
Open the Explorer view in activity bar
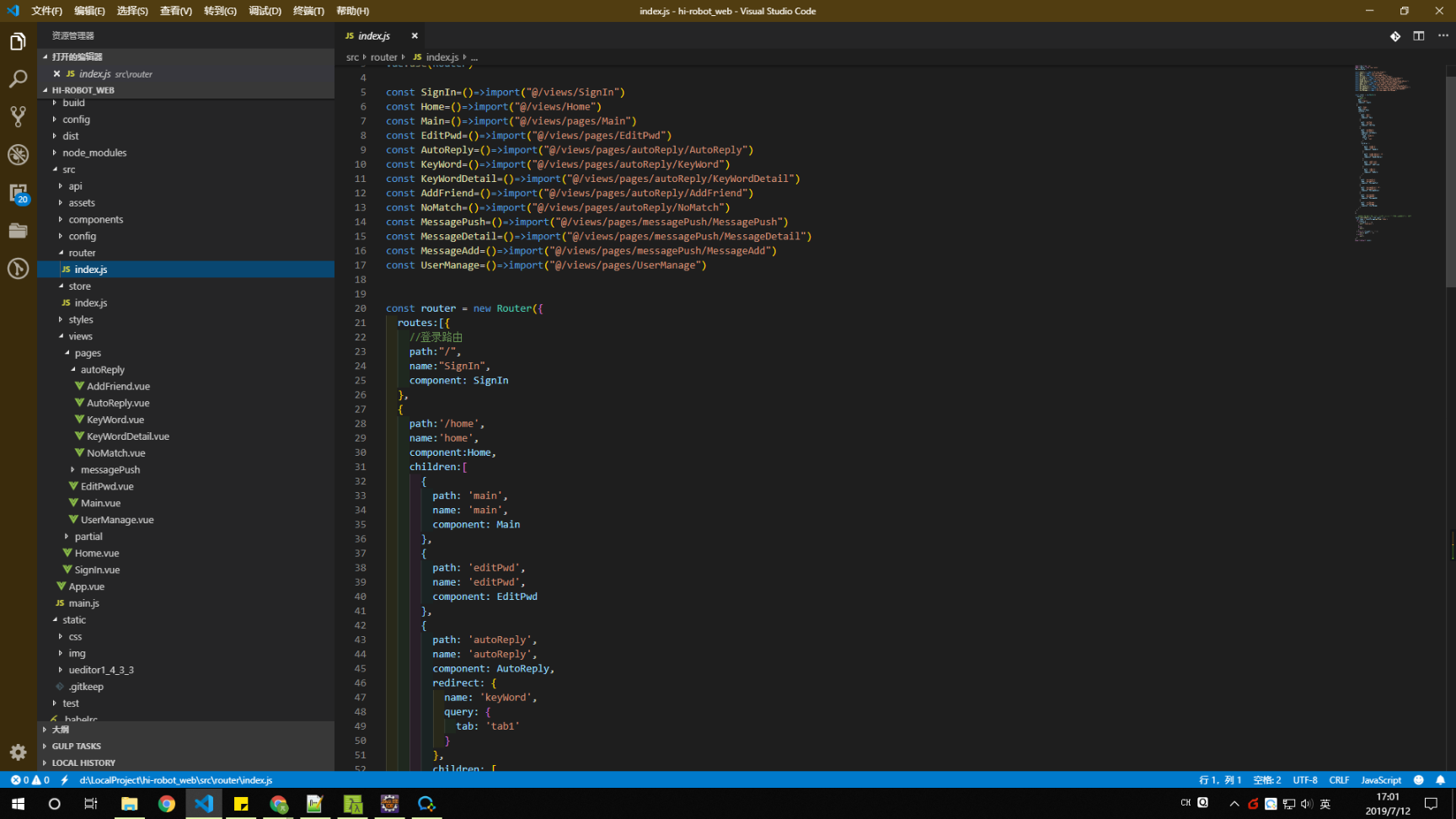tap(18, 42)
